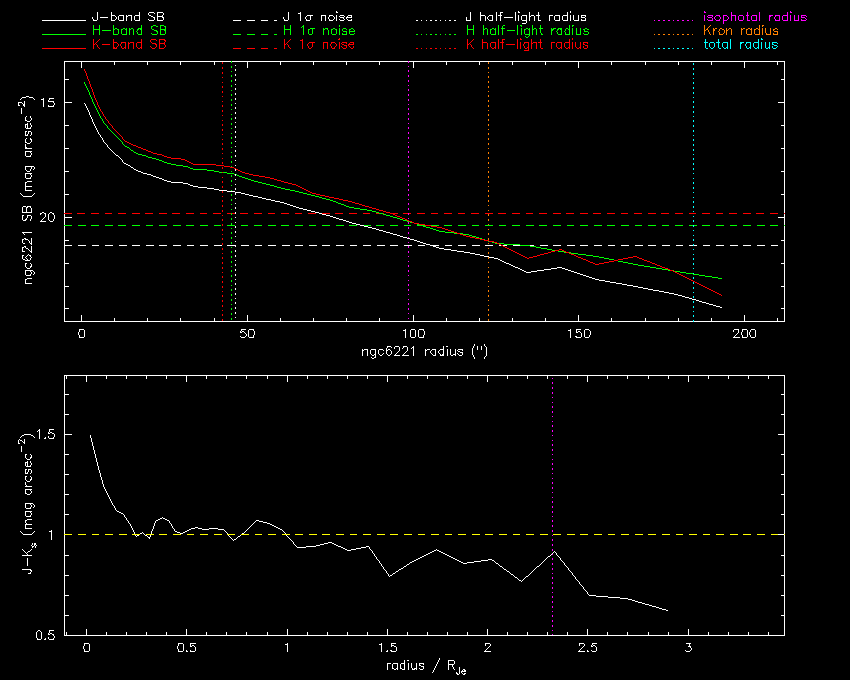
Task: Click the 'J half-light radius' legend text
Action: tap(526, 17)
